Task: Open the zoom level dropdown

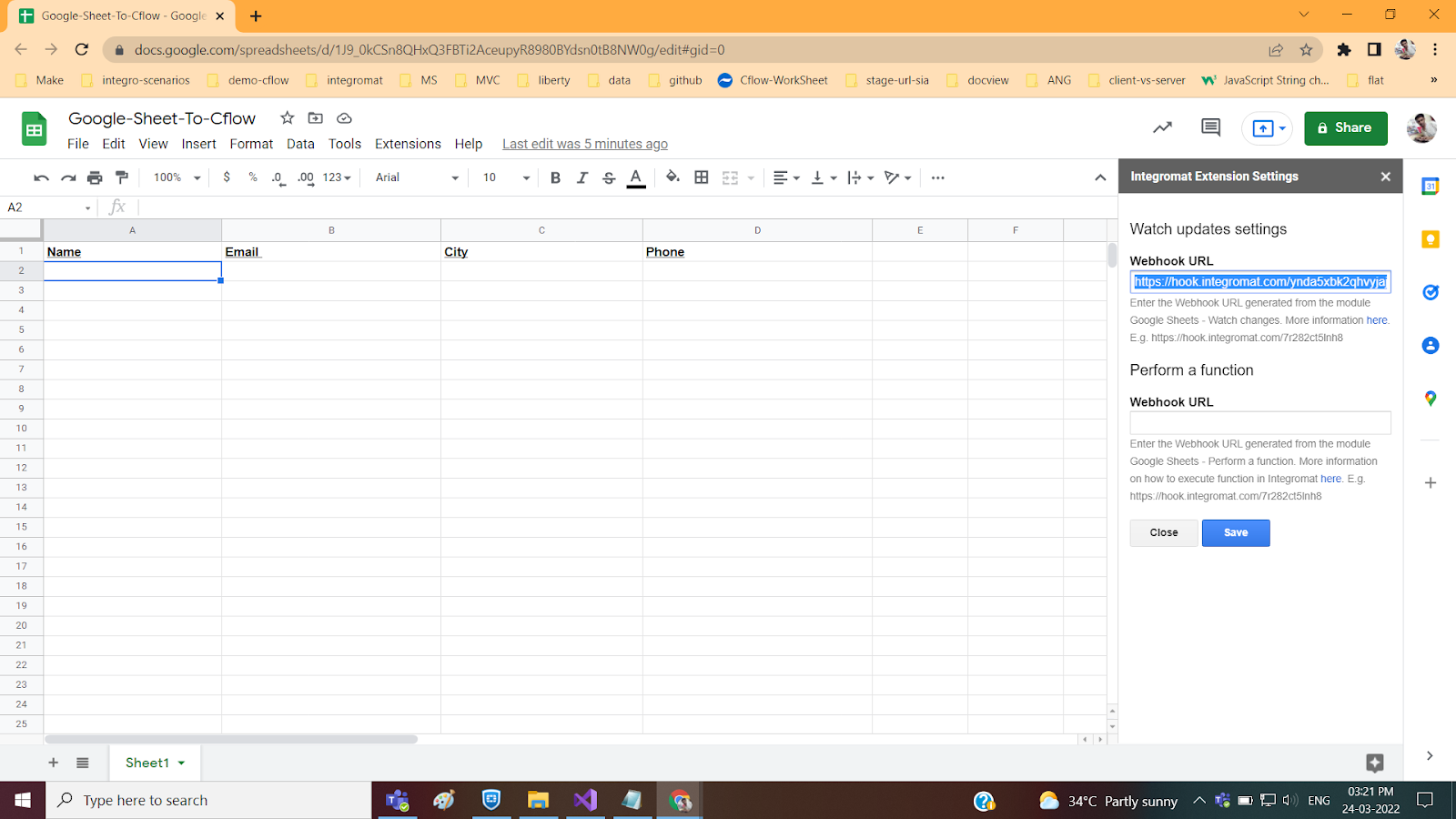Action: pyautogui.click(x=177, y=177)
